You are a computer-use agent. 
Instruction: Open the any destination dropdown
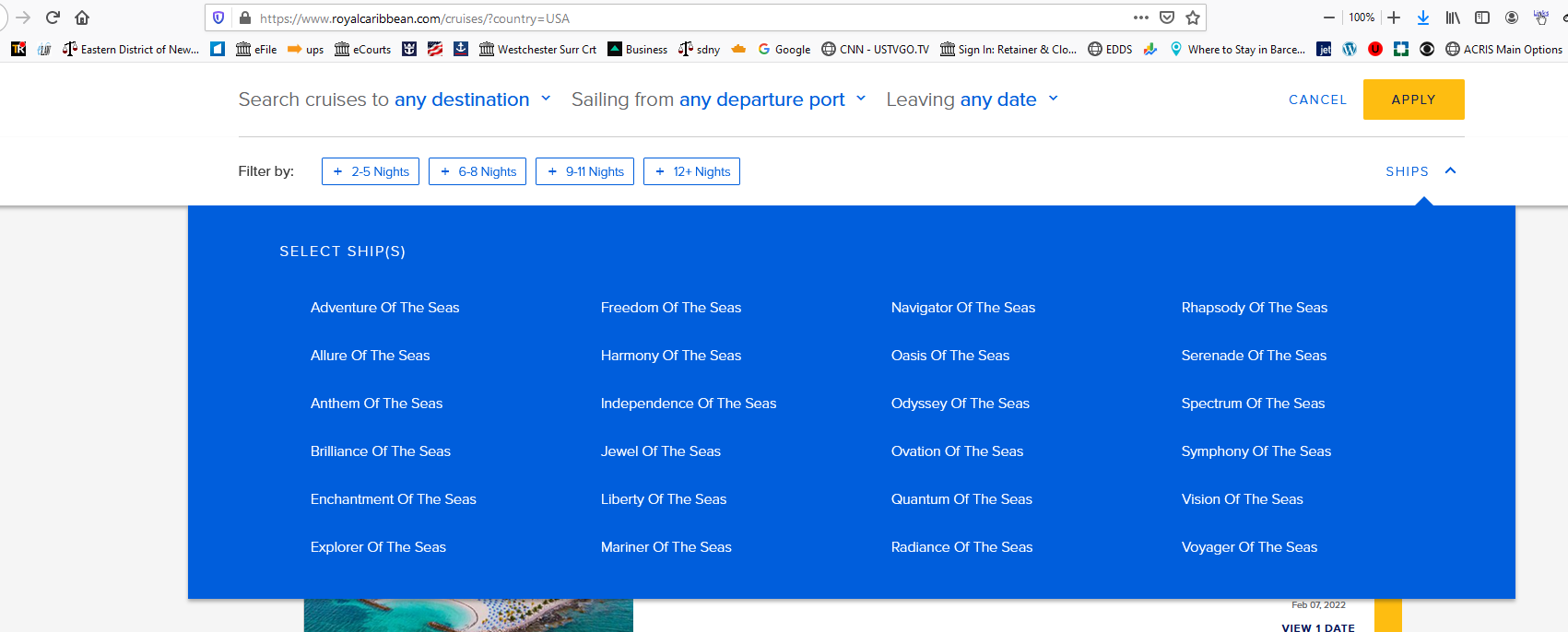[x=472, y=99]
